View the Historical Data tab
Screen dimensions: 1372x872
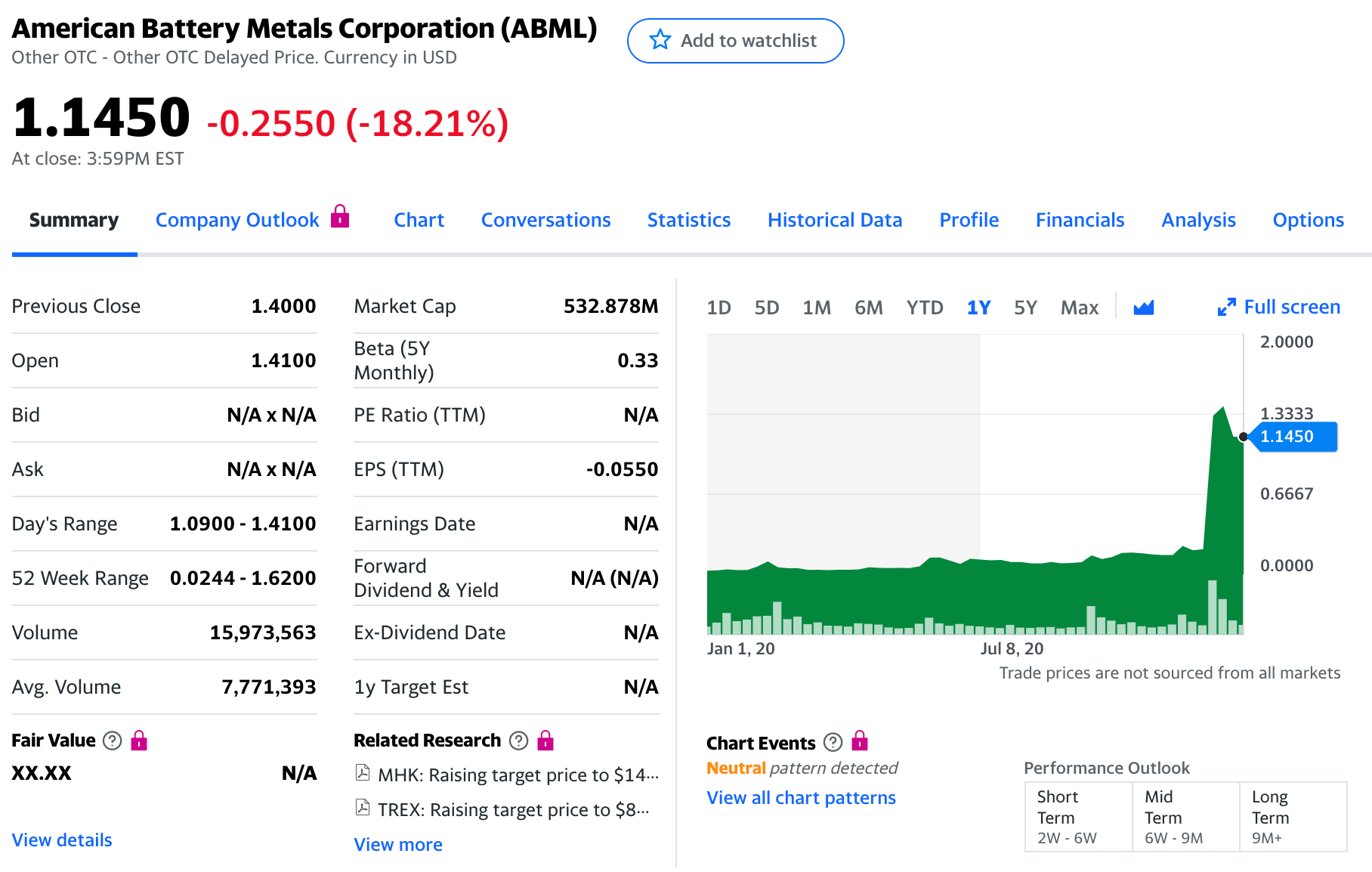[835, 220]
